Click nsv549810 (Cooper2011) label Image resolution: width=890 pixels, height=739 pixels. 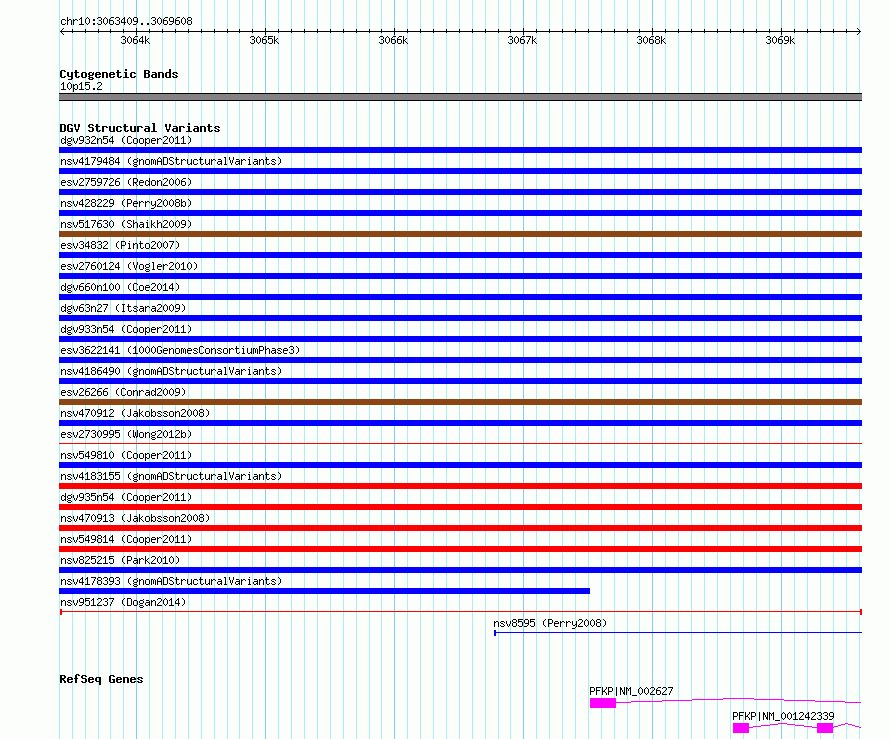126,455
